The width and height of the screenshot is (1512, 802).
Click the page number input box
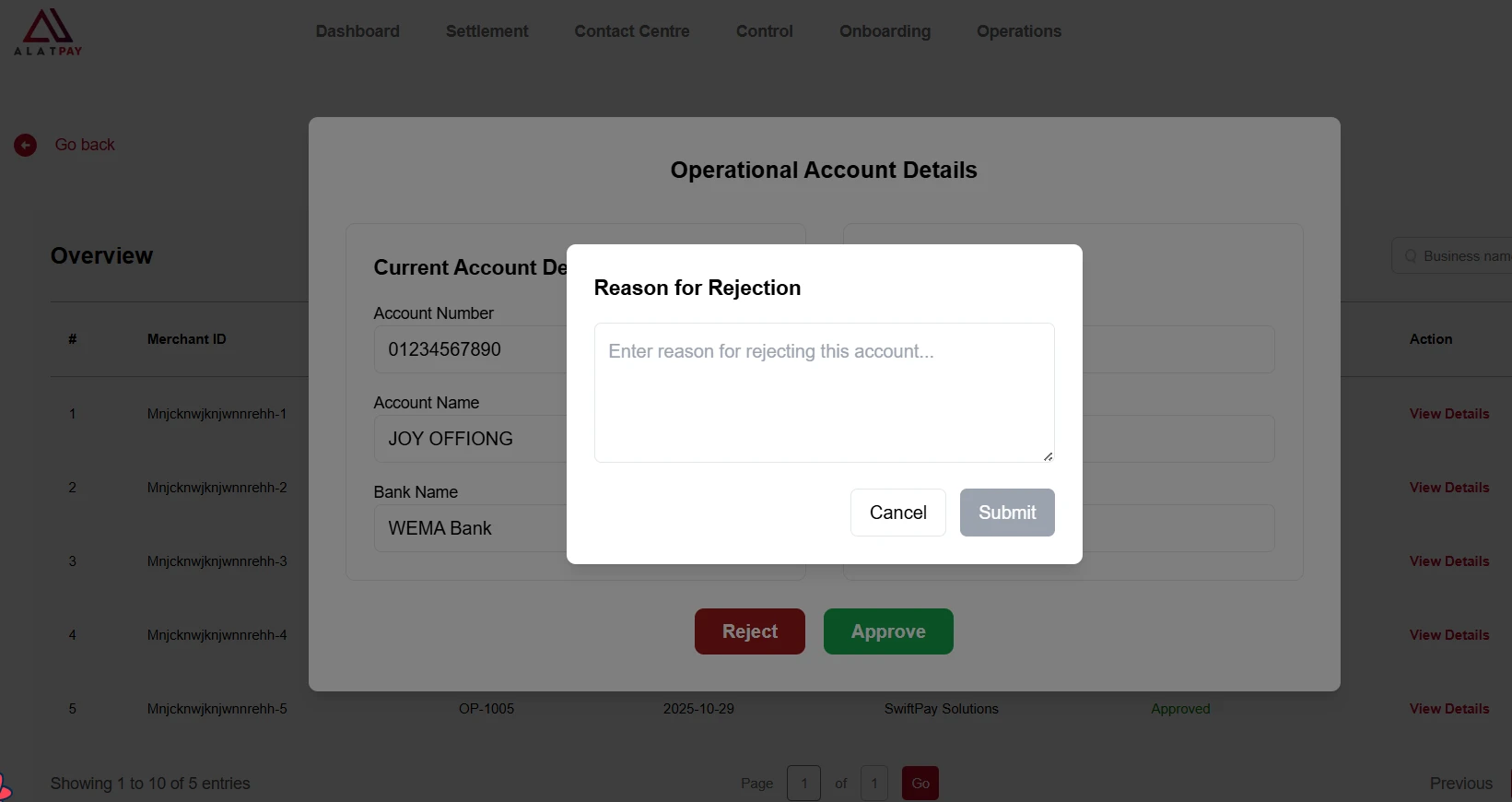click(803, 784)
